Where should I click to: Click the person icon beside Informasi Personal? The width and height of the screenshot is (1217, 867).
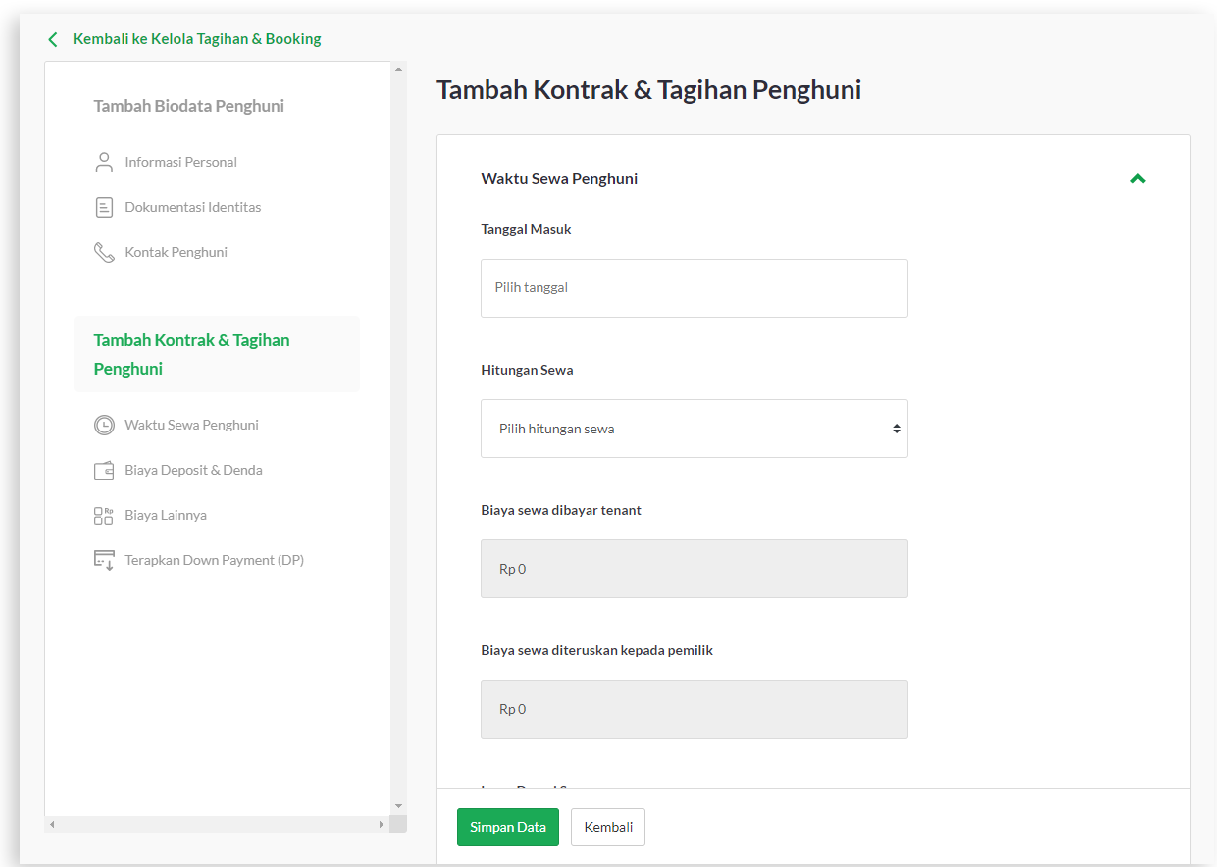(104, 162)
